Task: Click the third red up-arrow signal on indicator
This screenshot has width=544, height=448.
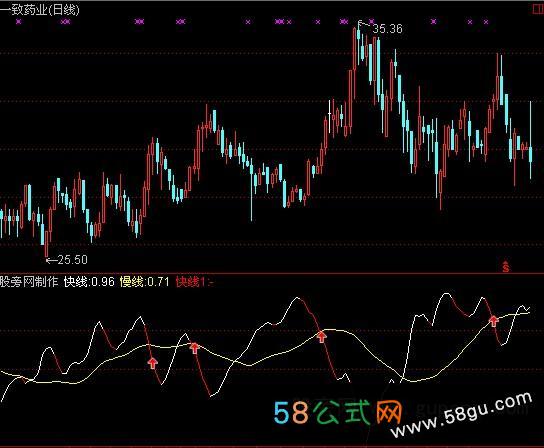Action: [x=322, y=337]
